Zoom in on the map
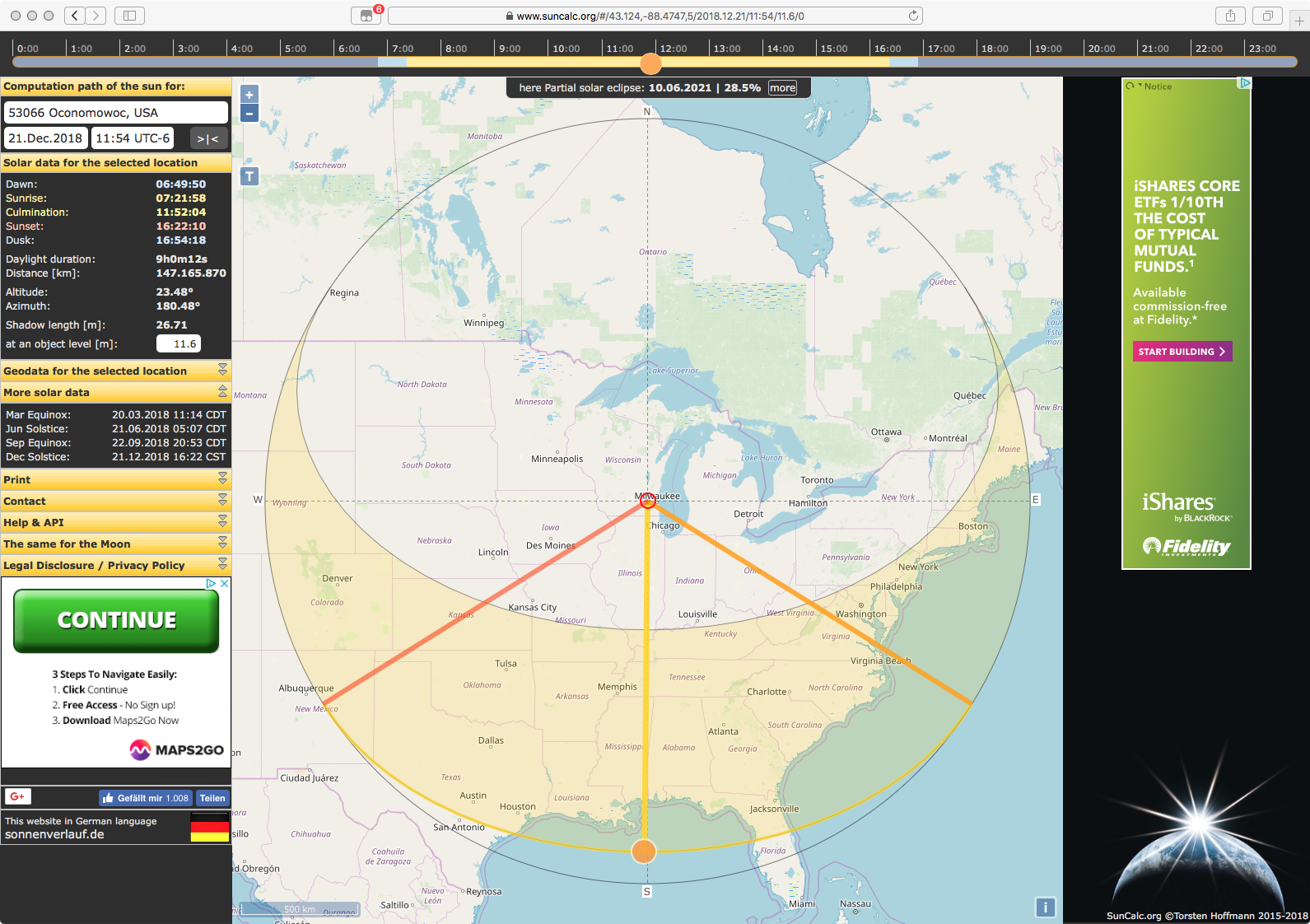Screen dimensions: 1310x924 [249, 95]
